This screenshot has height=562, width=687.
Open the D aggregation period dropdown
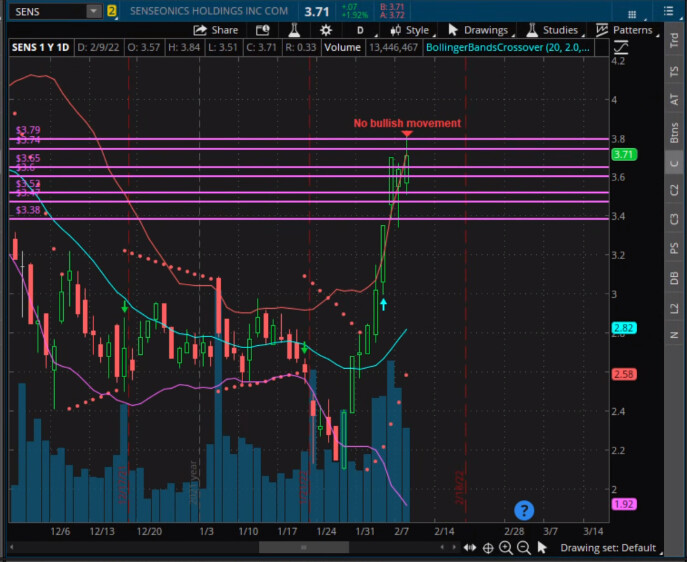pyautogui.click(x=361, y=30)
